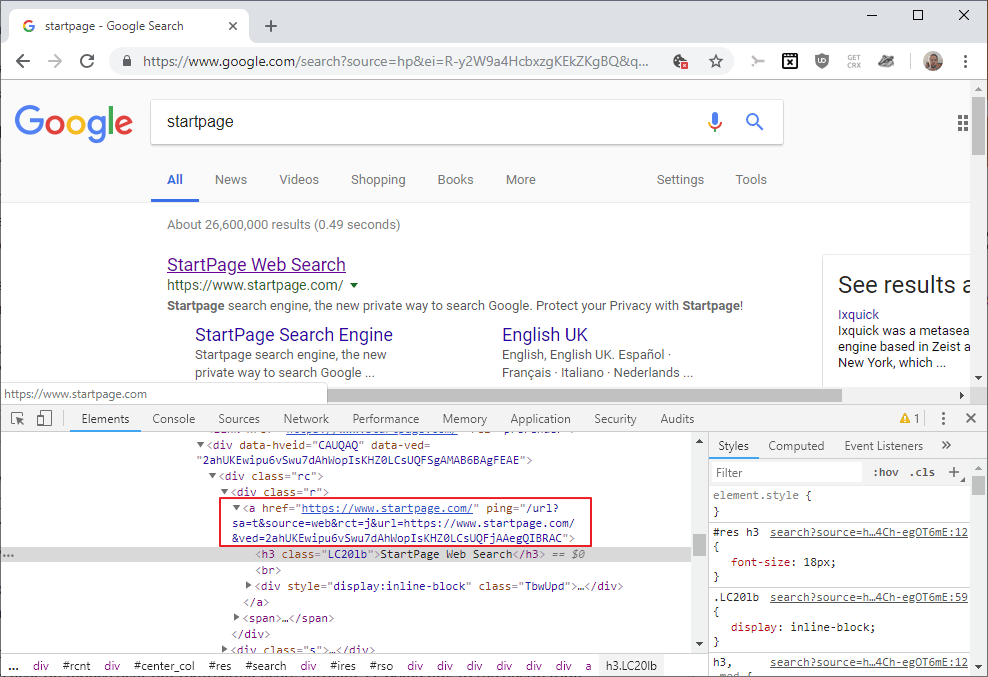Open the Sources tab in DevTools
Screen dimensions: 988x677
(x=239, y=419)
